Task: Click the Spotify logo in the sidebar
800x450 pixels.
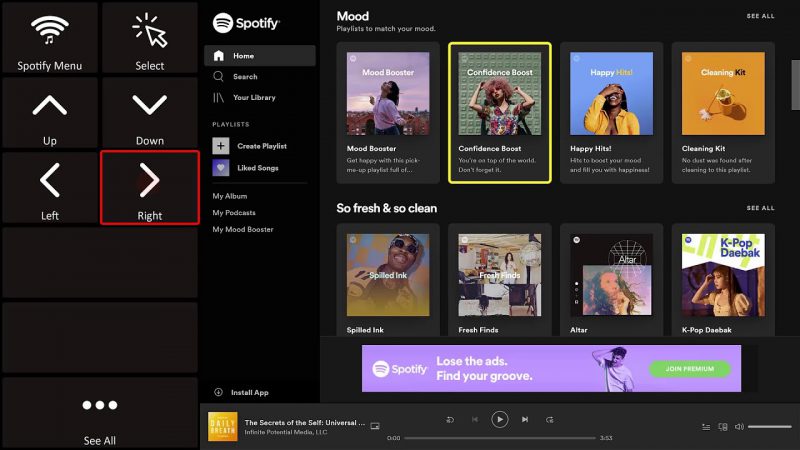Action: point(246,23)
